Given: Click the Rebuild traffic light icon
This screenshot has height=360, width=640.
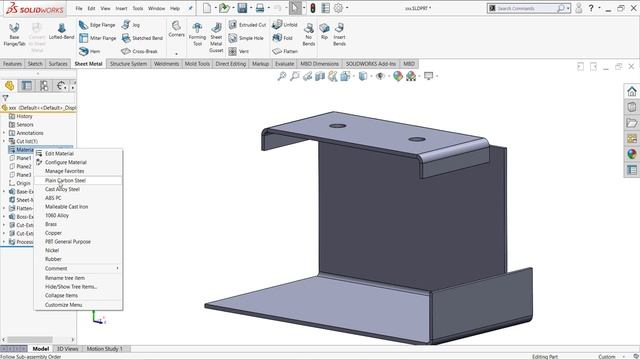Looking at the screenshot, I should coord(313,8).
